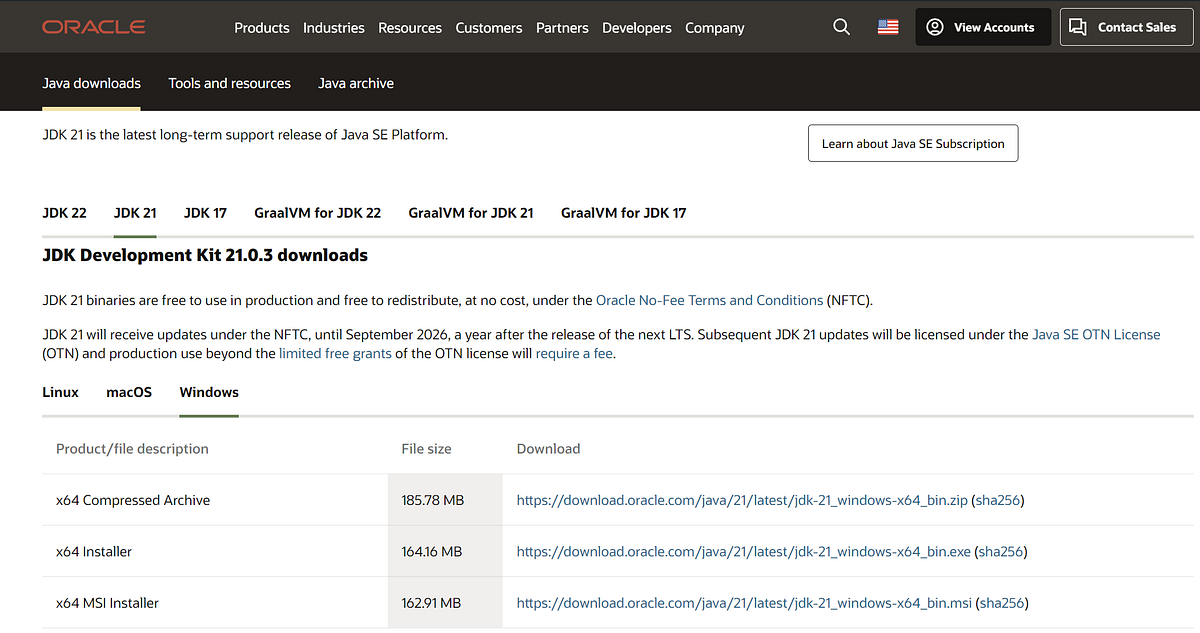Click the US flag country selector
This screenshot has width=1200, height=633.
pos(888,27)
